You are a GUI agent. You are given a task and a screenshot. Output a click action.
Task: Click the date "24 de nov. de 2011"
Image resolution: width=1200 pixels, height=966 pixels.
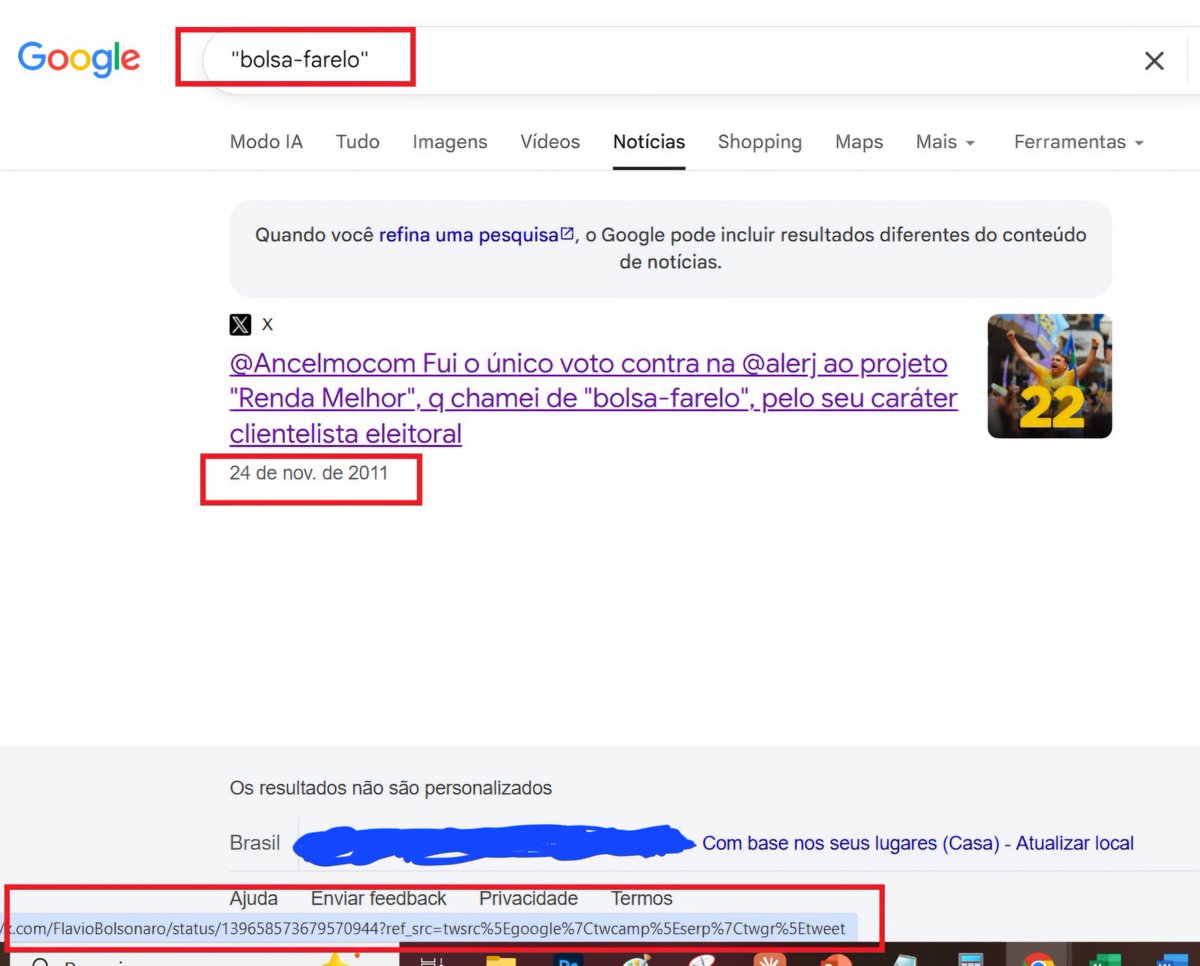[308, 473]
